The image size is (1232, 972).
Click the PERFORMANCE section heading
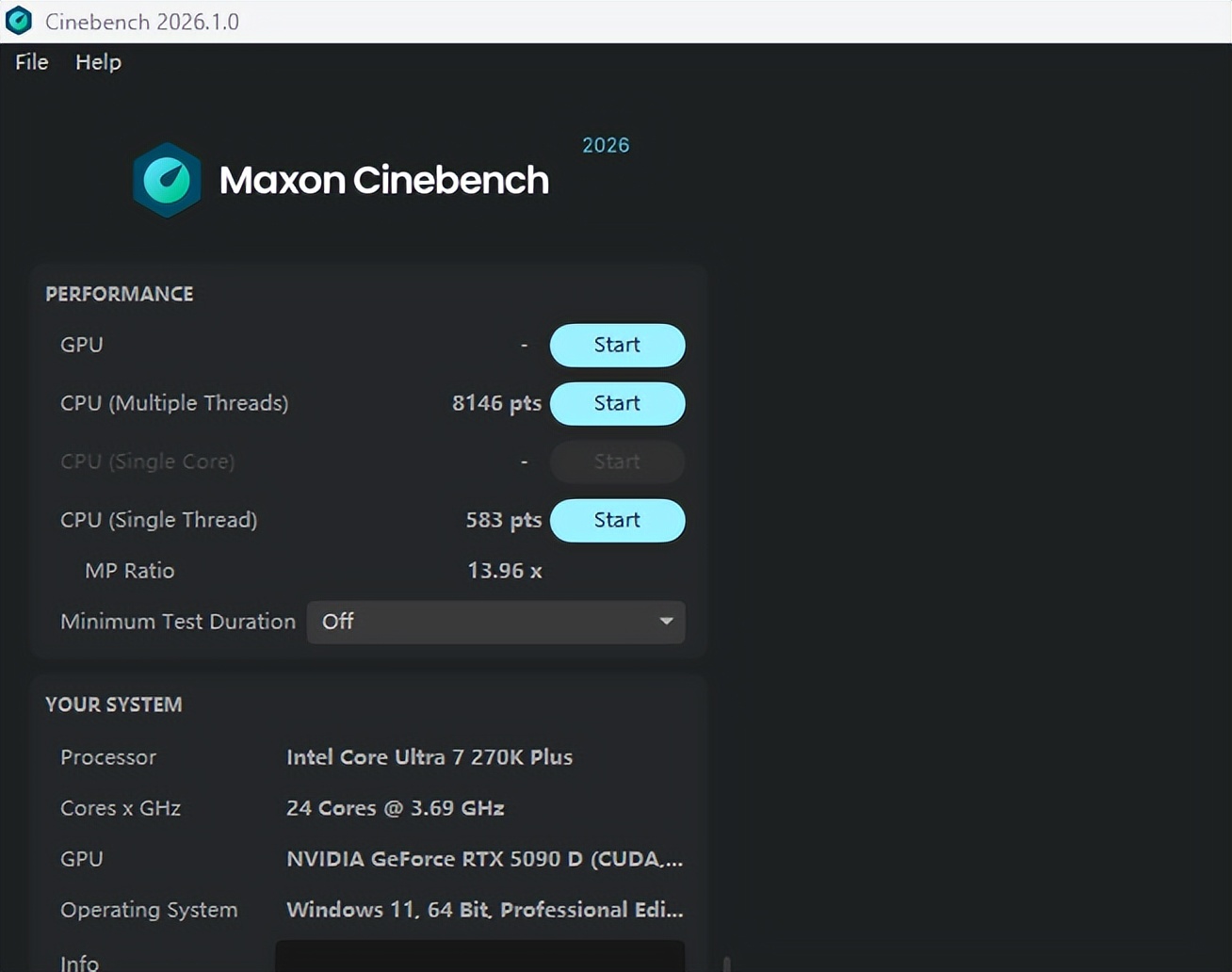coord(120,294)
